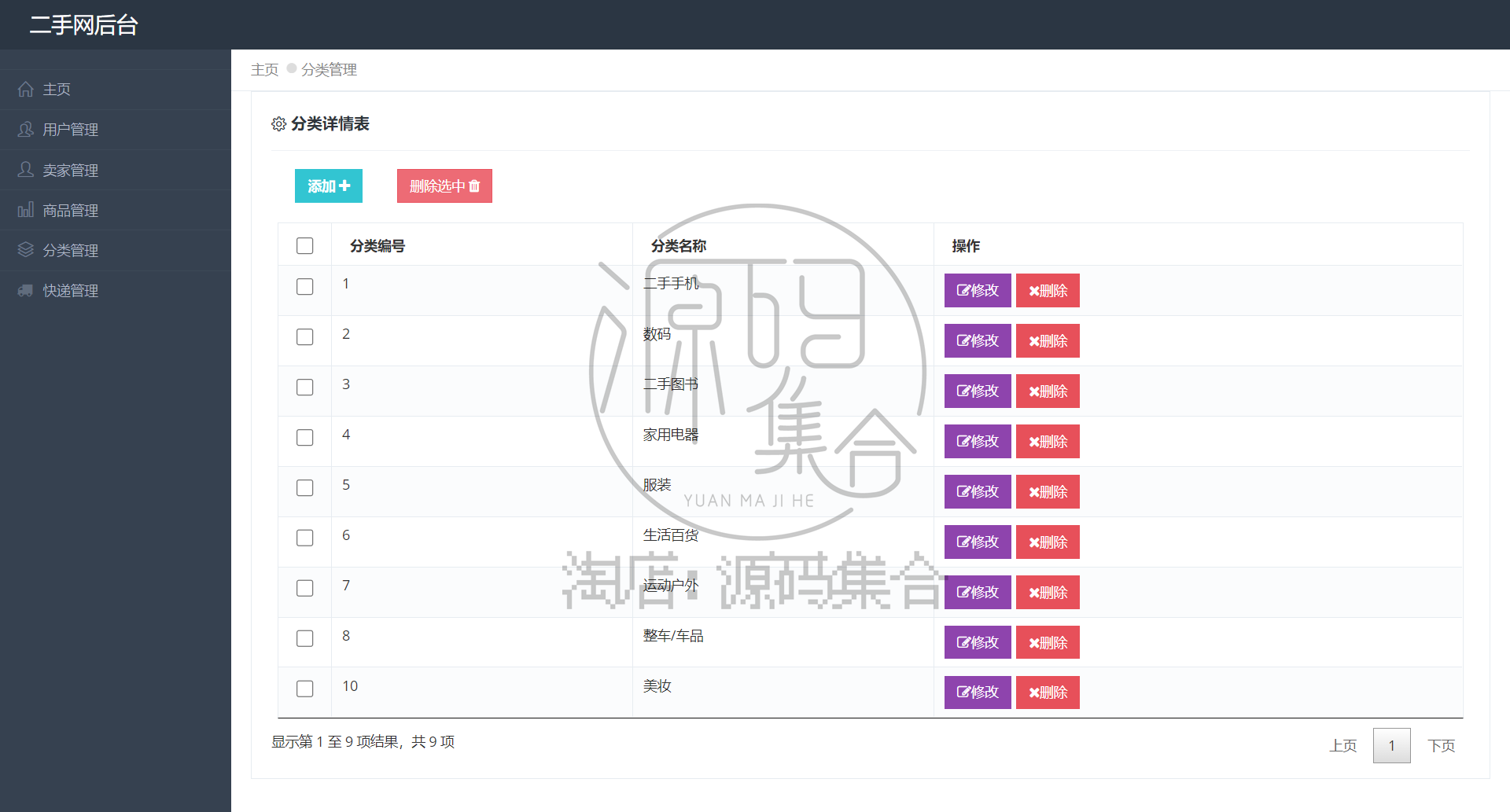Click the 添加 add category button
The width and height of the screenshot is (1510, 812).
[329, 186]
